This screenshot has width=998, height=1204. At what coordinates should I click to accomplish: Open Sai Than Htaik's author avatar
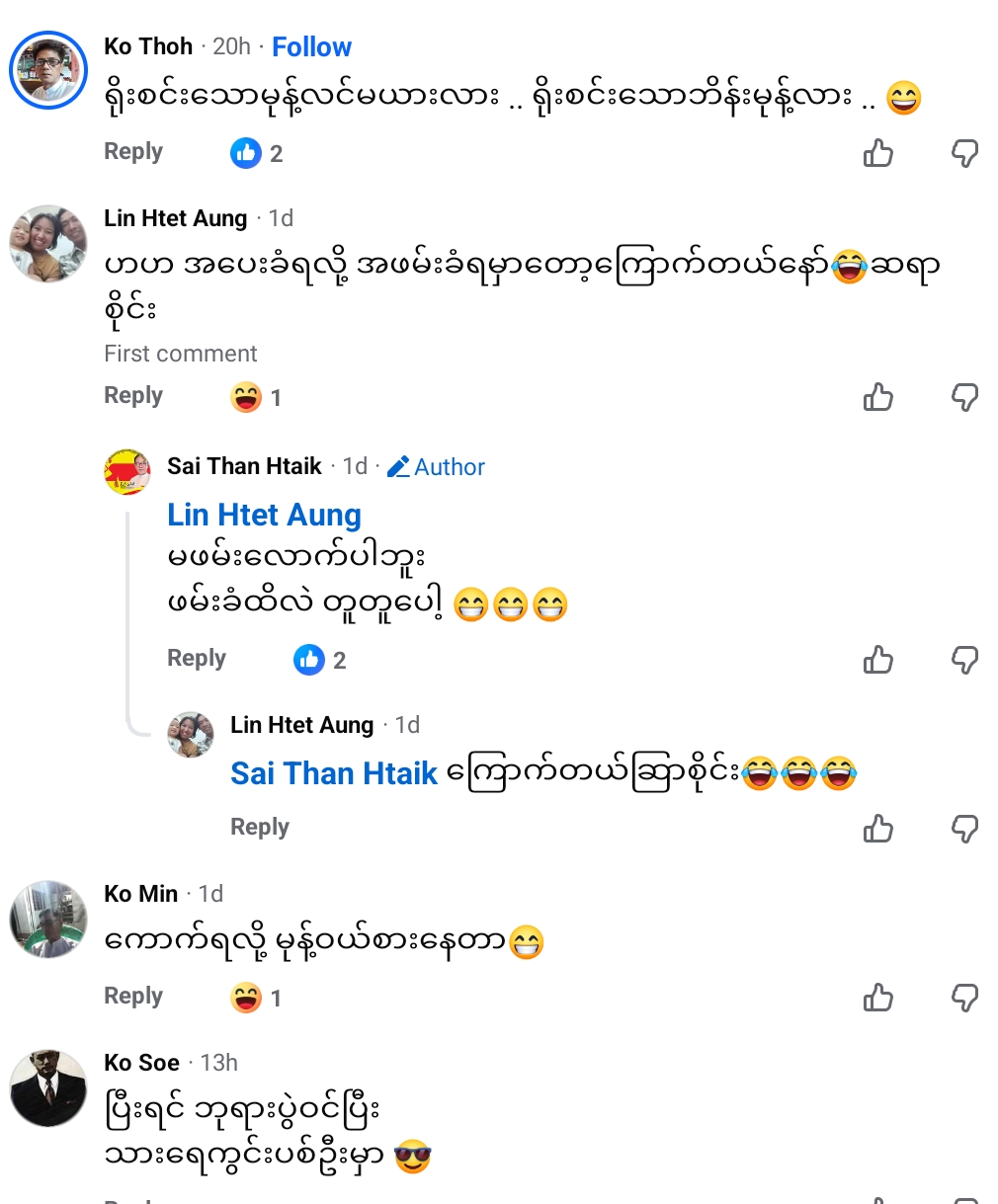(127, 471)
